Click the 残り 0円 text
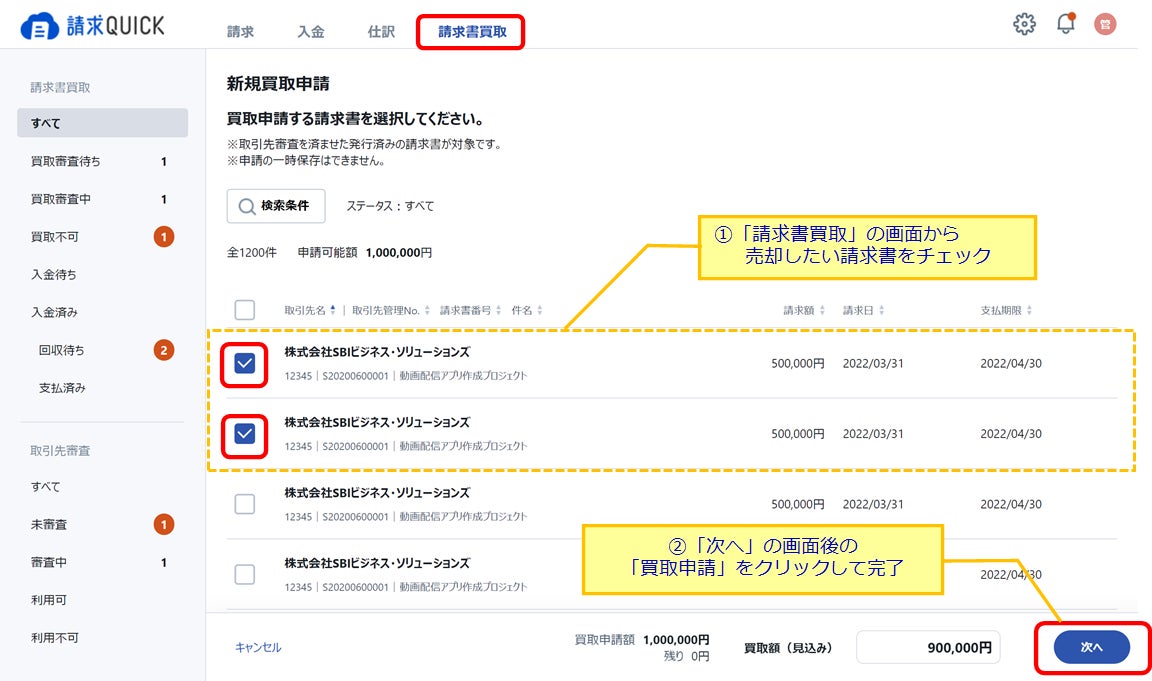The width and height of the screenshot is (1152, 681). (686, 656)
